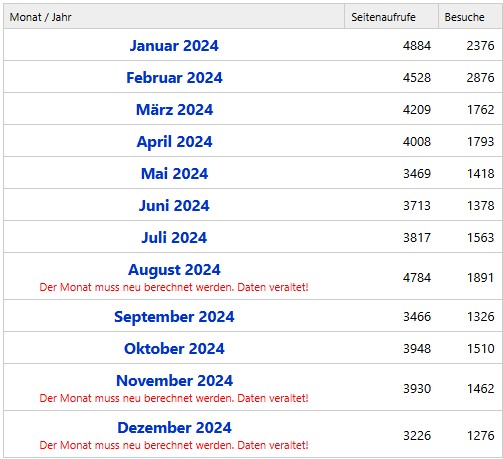Select Juli 2024 in the table
The width and height of the screenshot is (503, 459).
[174, 237]
